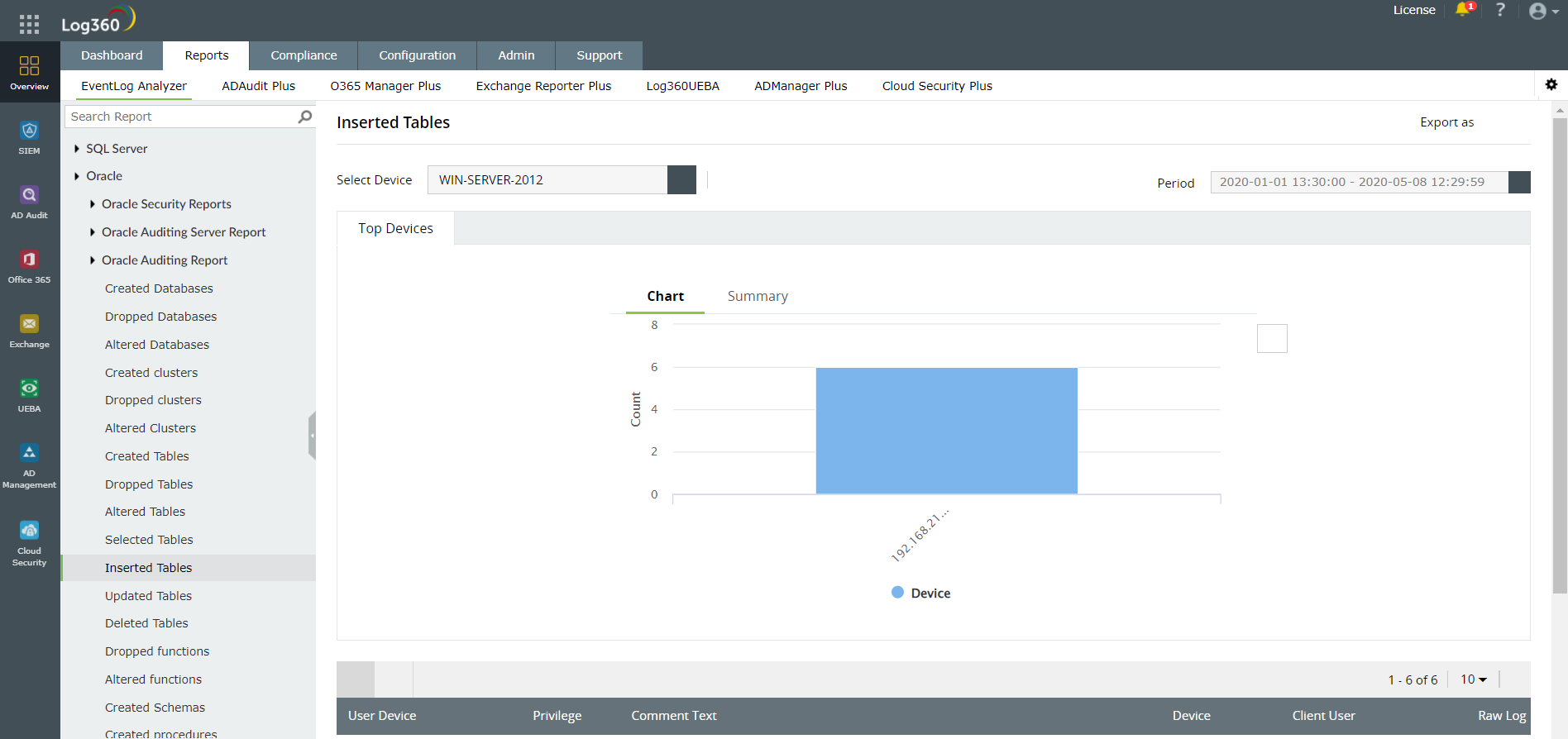This screenshot has height=739, width=1568.
Task: Click the License link
Action: [x=1414, y=10]
